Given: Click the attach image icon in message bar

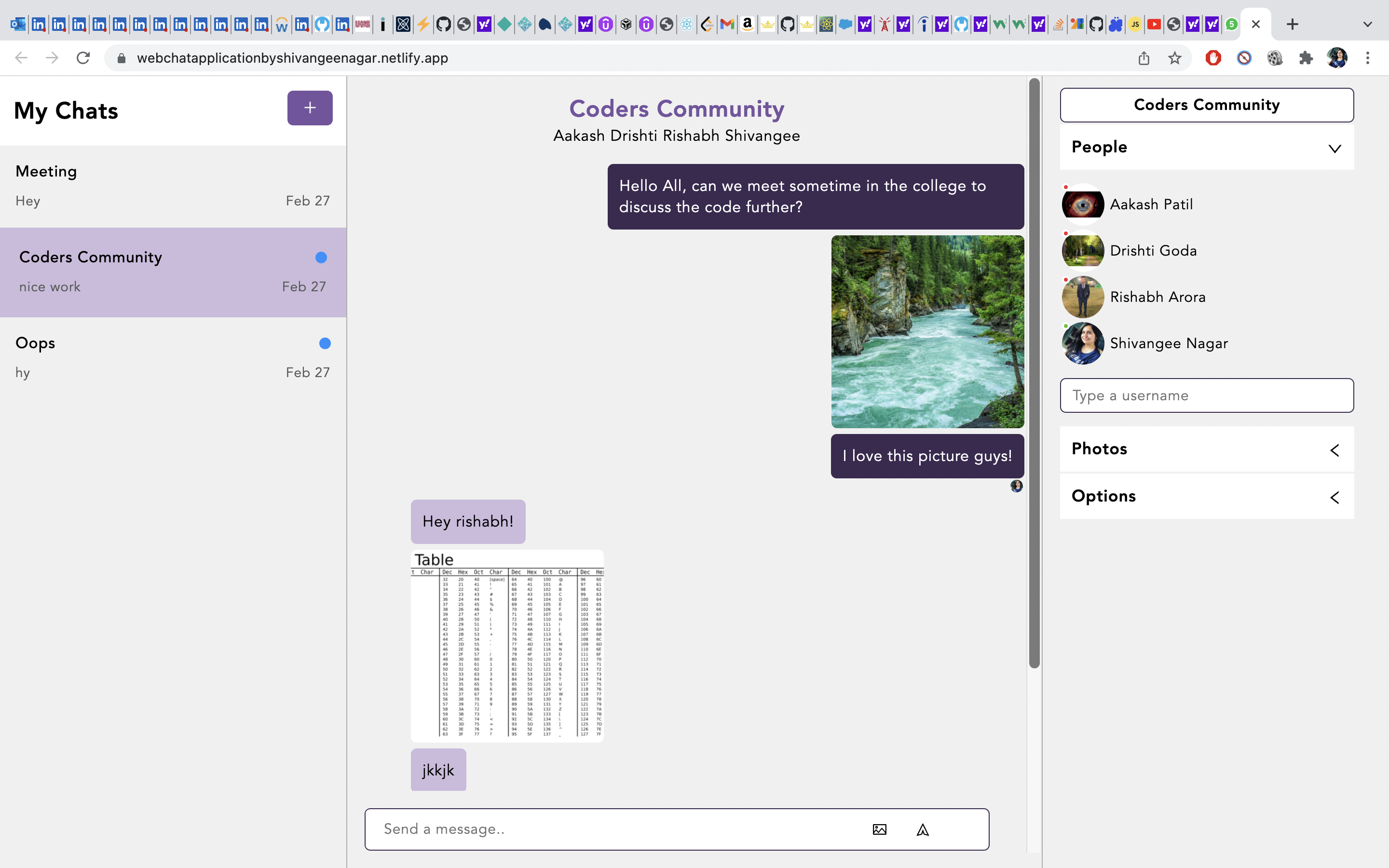Looking at the screenshot, I should tap(879, 829).
